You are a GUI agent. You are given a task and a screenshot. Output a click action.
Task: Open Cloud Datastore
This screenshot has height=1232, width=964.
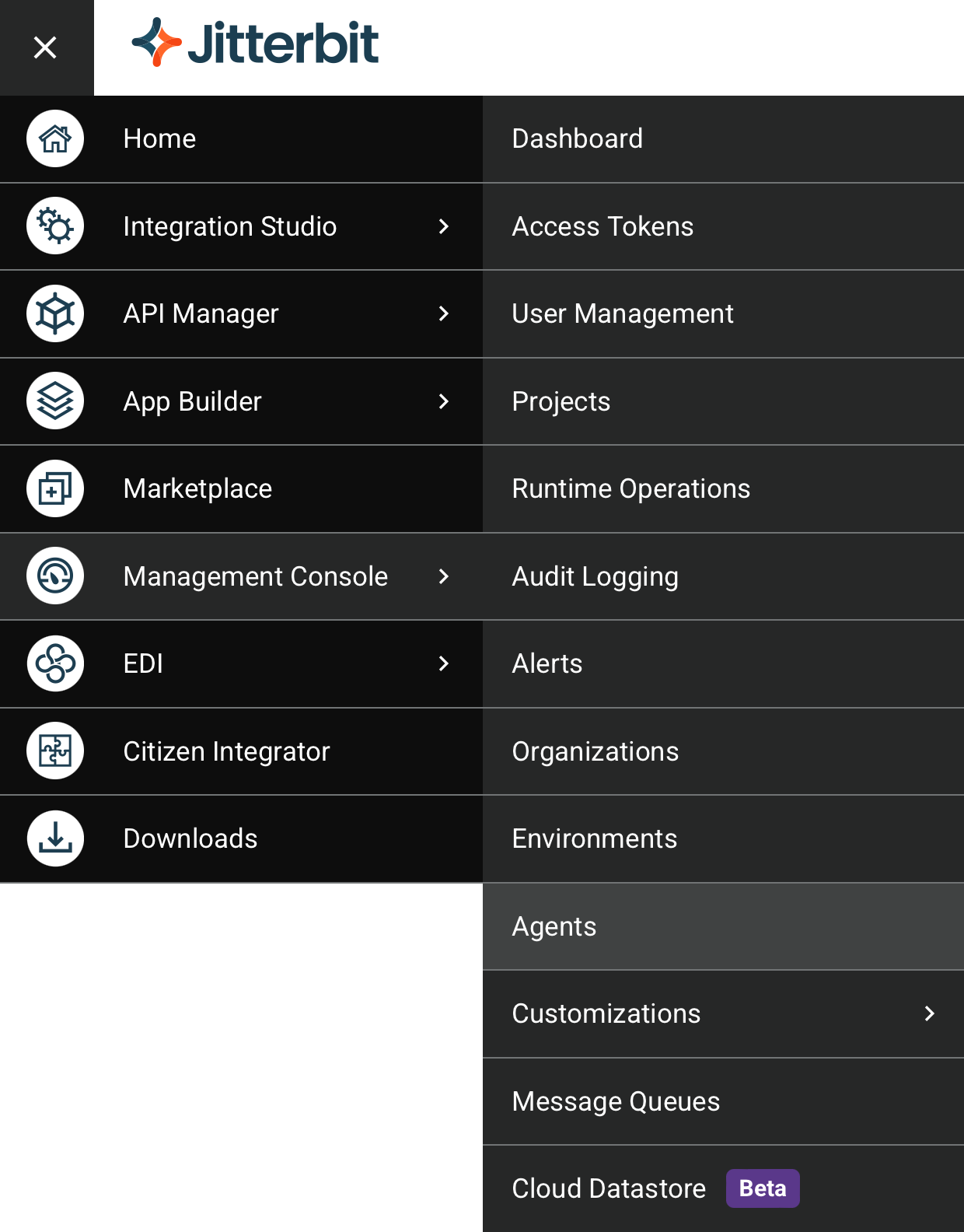[723, 1188]
